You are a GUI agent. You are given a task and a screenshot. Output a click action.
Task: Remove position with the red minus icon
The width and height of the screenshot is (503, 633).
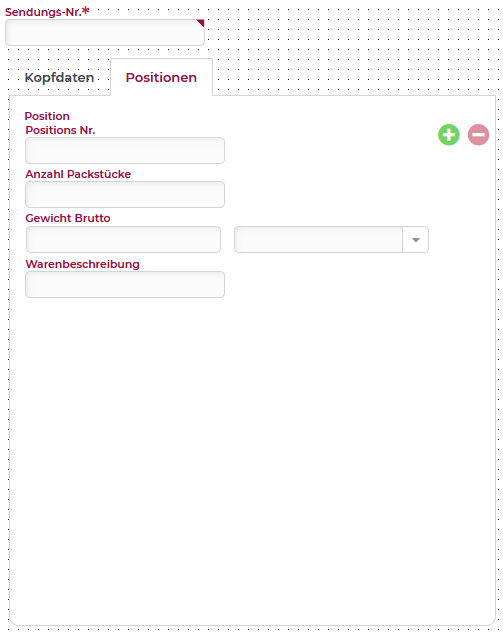478,135
